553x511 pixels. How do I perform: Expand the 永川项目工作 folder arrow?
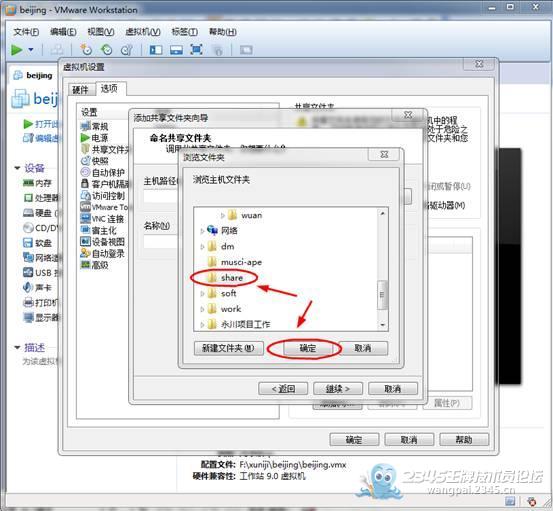[x=202, y=324]
